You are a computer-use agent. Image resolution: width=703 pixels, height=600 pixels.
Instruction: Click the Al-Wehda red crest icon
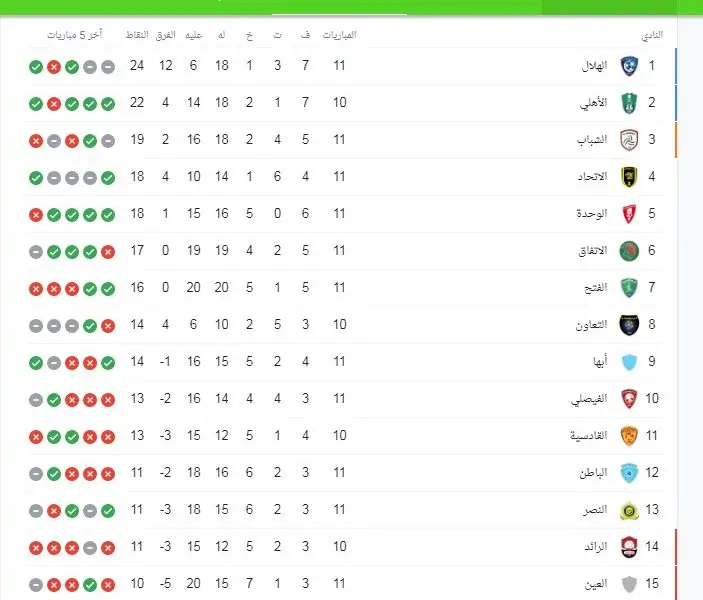(x=629, y=214)
